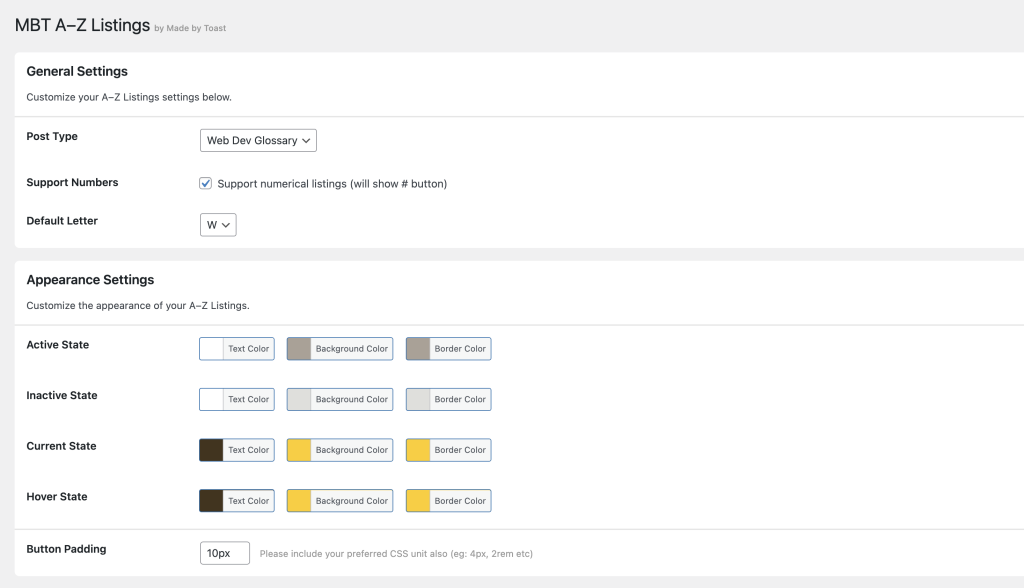Click the General Settings heading
Image resolution: width=1024 pixels, height=588 pixels.
coord(77,72)
